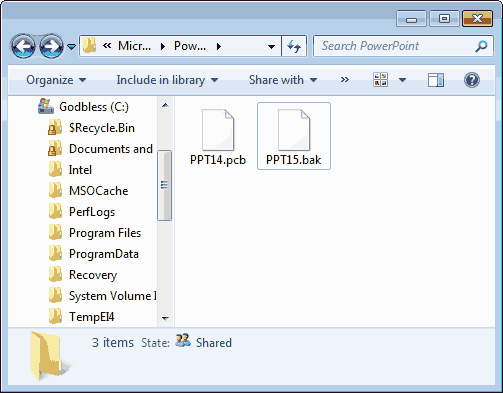Select Godbless (C:) drive in tree
The height and width of the screenshot is (393, 503).
(94, 107)
